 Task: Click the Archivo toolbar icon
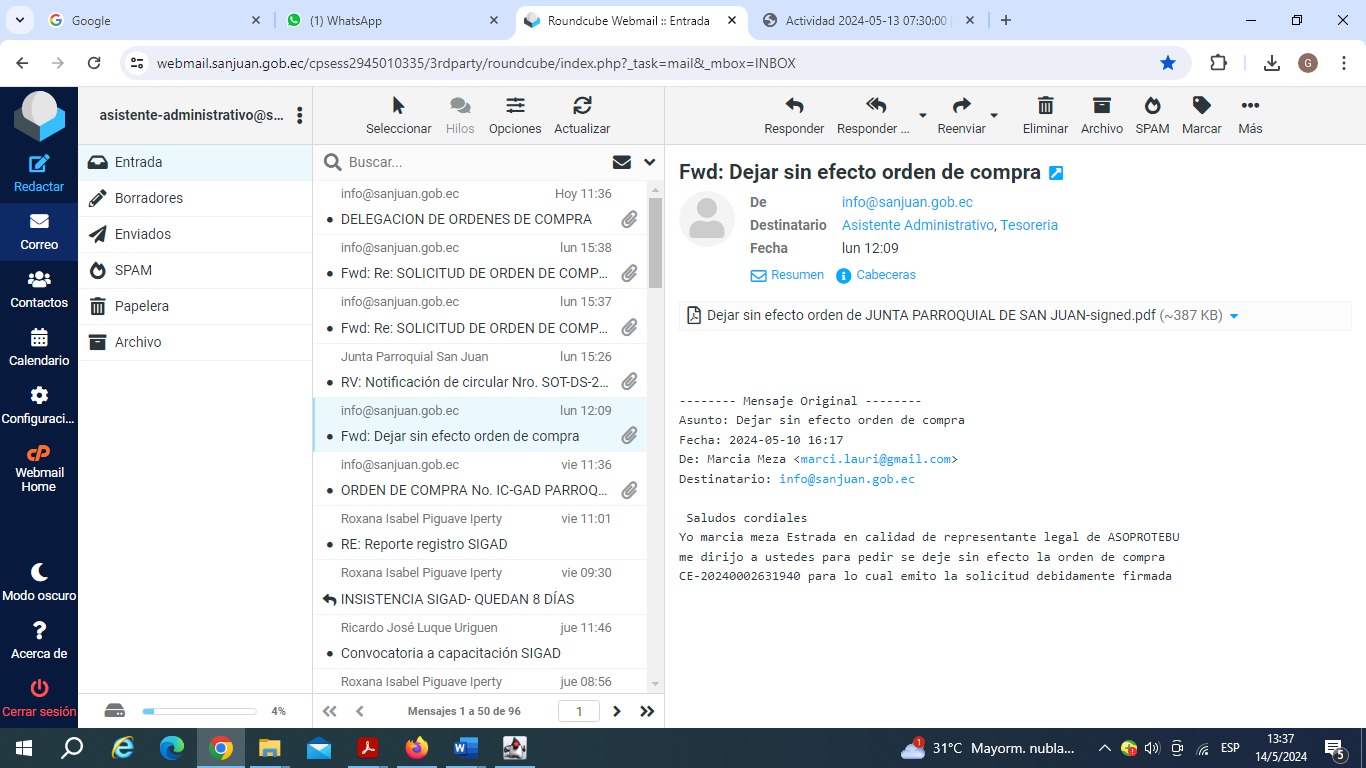pos(1101,106)
